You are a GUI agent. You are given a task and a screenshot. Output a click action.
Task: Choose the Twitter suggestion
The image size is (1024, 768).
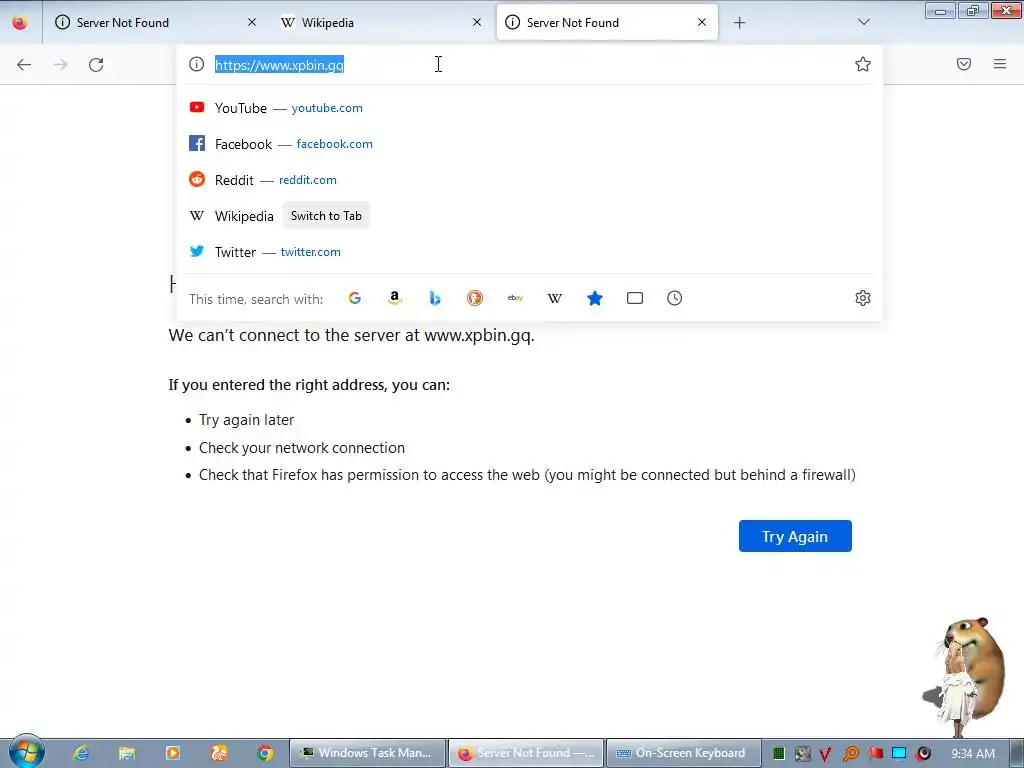pyautogui.click(x=530, y=251)
